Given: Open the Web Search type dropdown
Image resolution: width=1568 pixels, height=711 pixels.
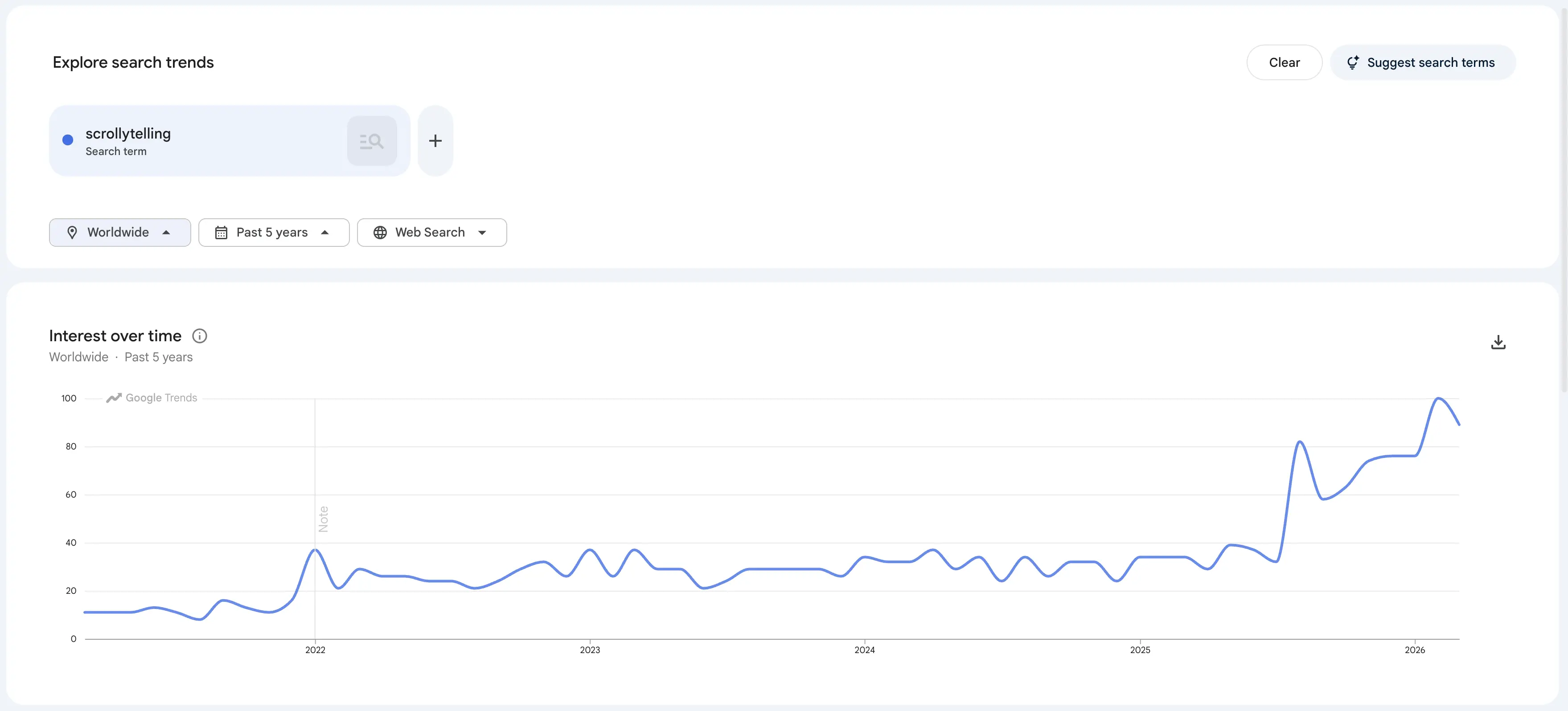Looking at the screenshot, I should pyautogui.click(x=431, y=233).
